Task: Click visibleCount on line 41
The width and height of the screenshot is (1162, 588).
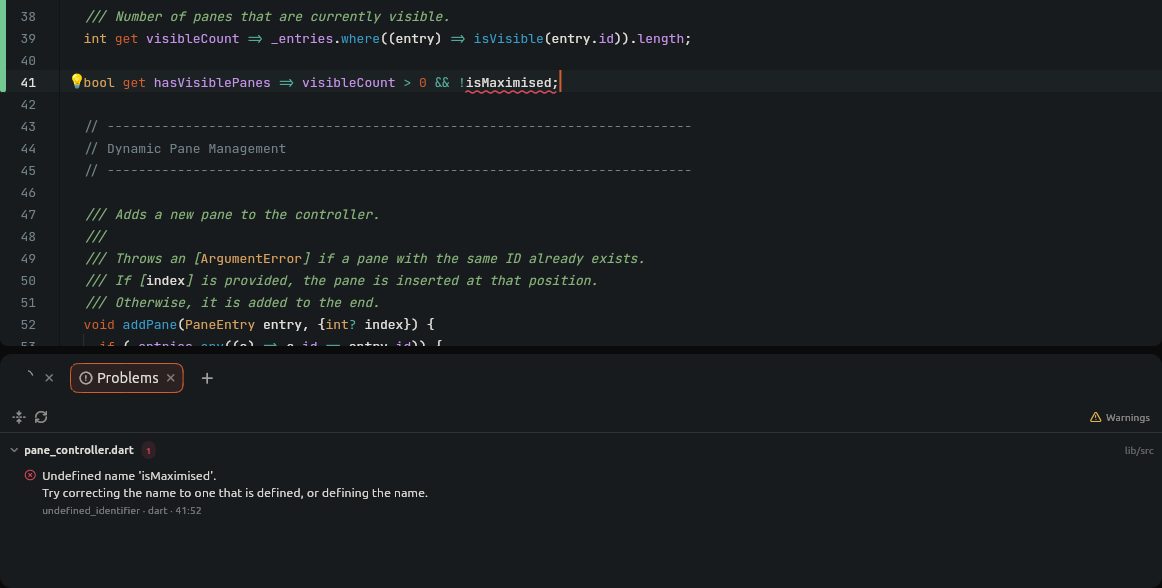Action: pyautogui.click(x=348, y=82)
